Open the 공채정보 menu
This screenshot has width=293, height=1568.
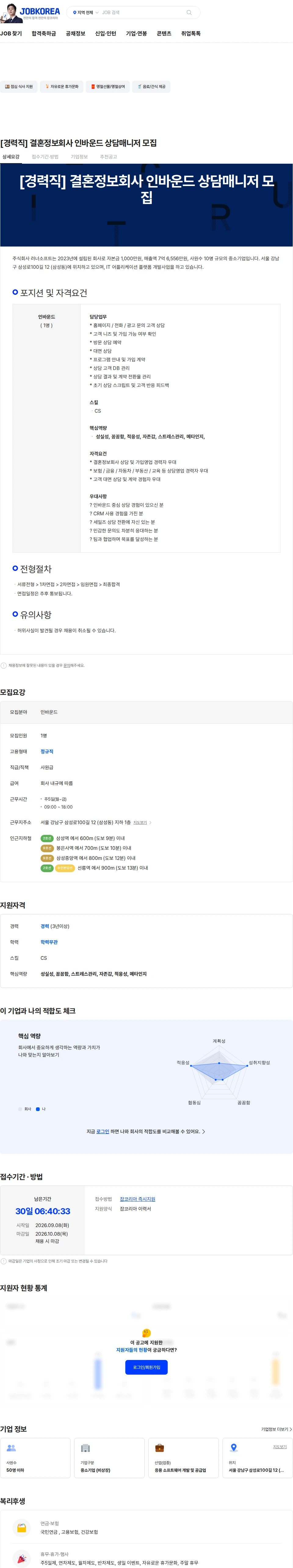75,34
